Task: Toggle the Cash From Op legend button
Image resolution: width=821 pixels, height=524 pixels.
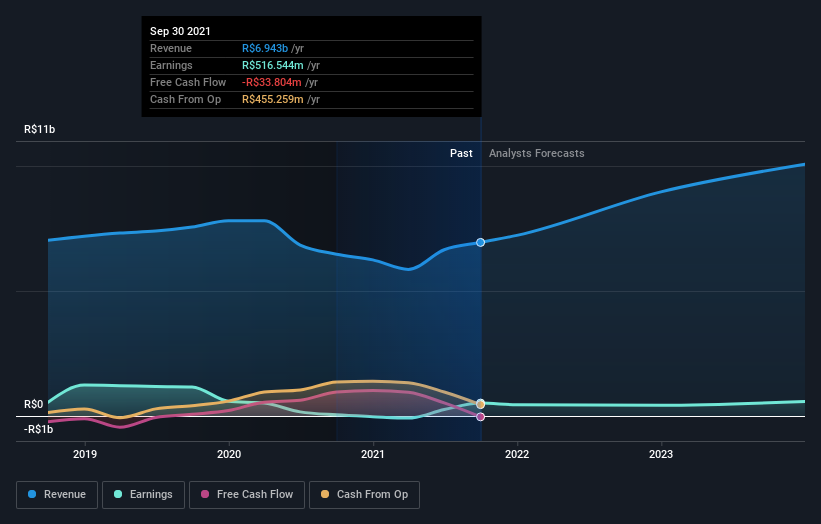Action: [x=364, y=495]
